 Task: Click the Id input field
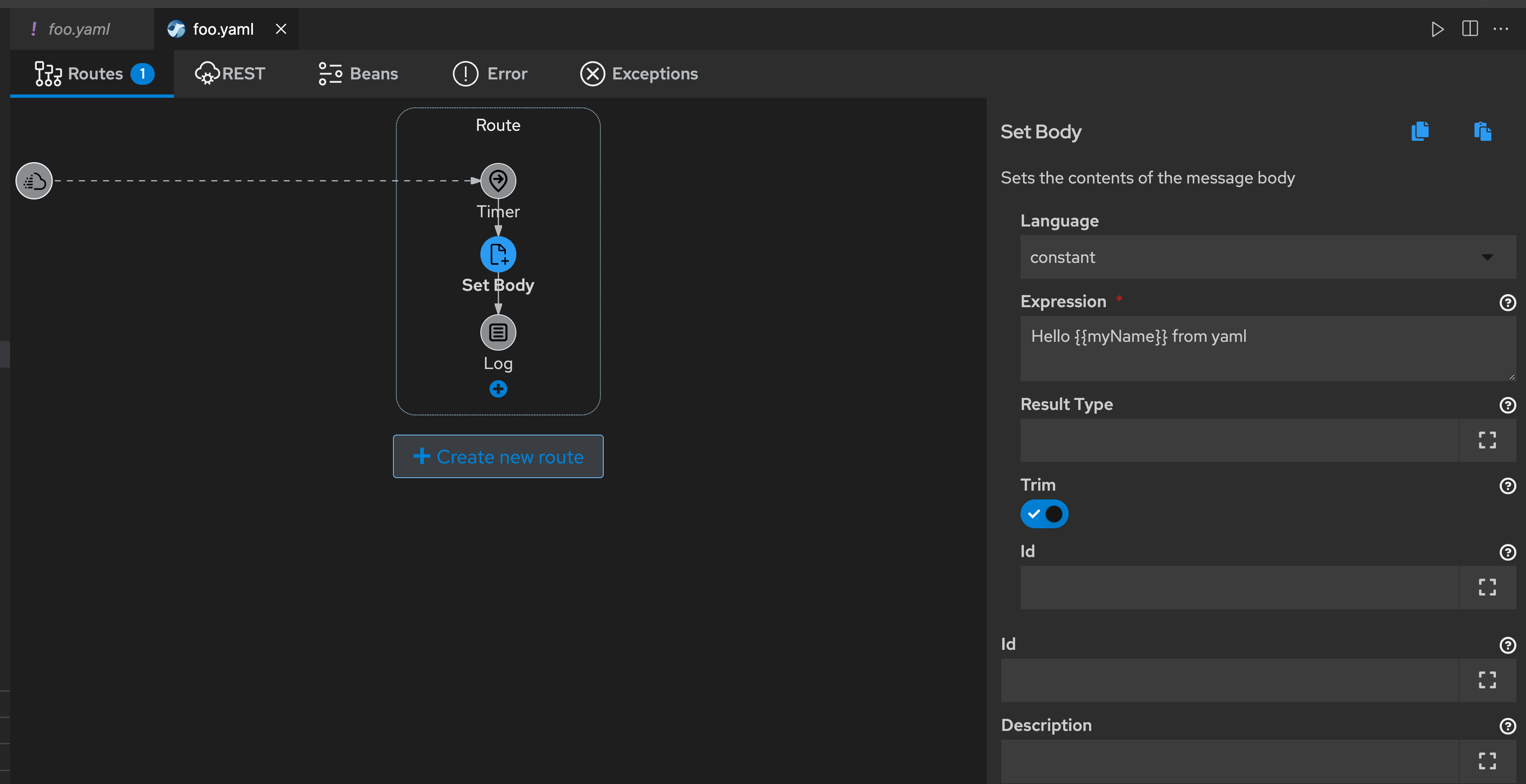pyautogui.click(x=1238, y=588)
